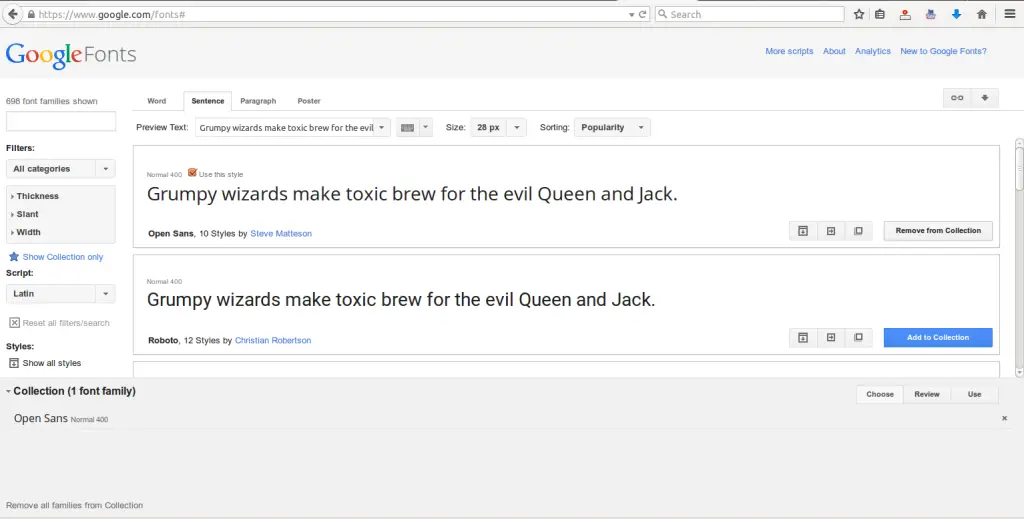This screenshot has height=519, width=1024.
Task: Select the Sentence tab
Action: click(x=208, y=101)
